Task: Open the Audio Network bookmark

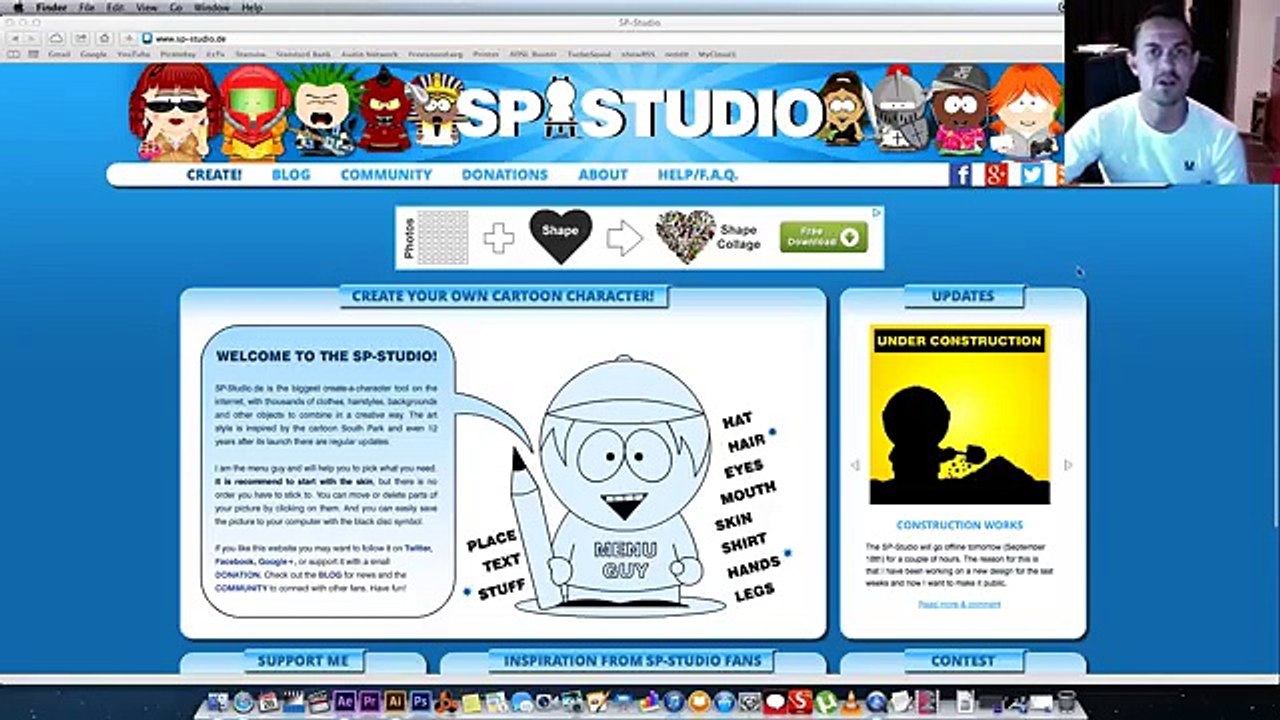Action: point(369,54)
